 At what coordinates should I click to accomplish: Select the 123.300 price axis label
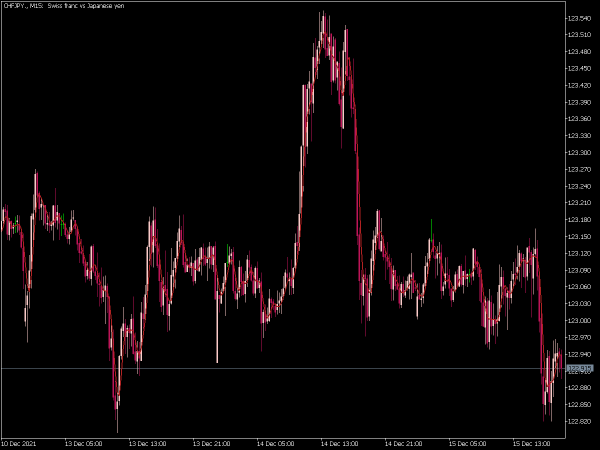click(x=579, y=152)
